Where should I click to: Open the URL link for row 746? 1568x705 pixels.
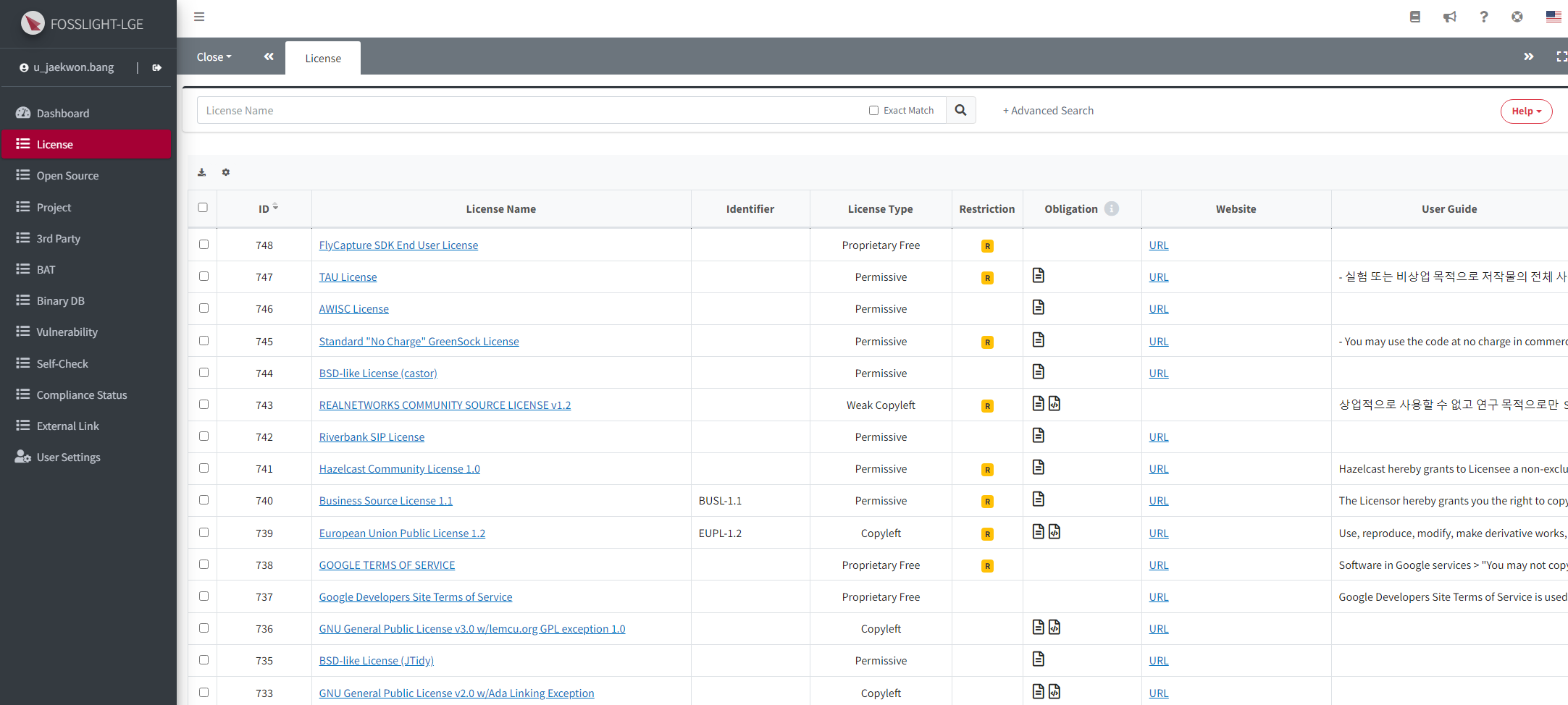[x=1159, y=309]
